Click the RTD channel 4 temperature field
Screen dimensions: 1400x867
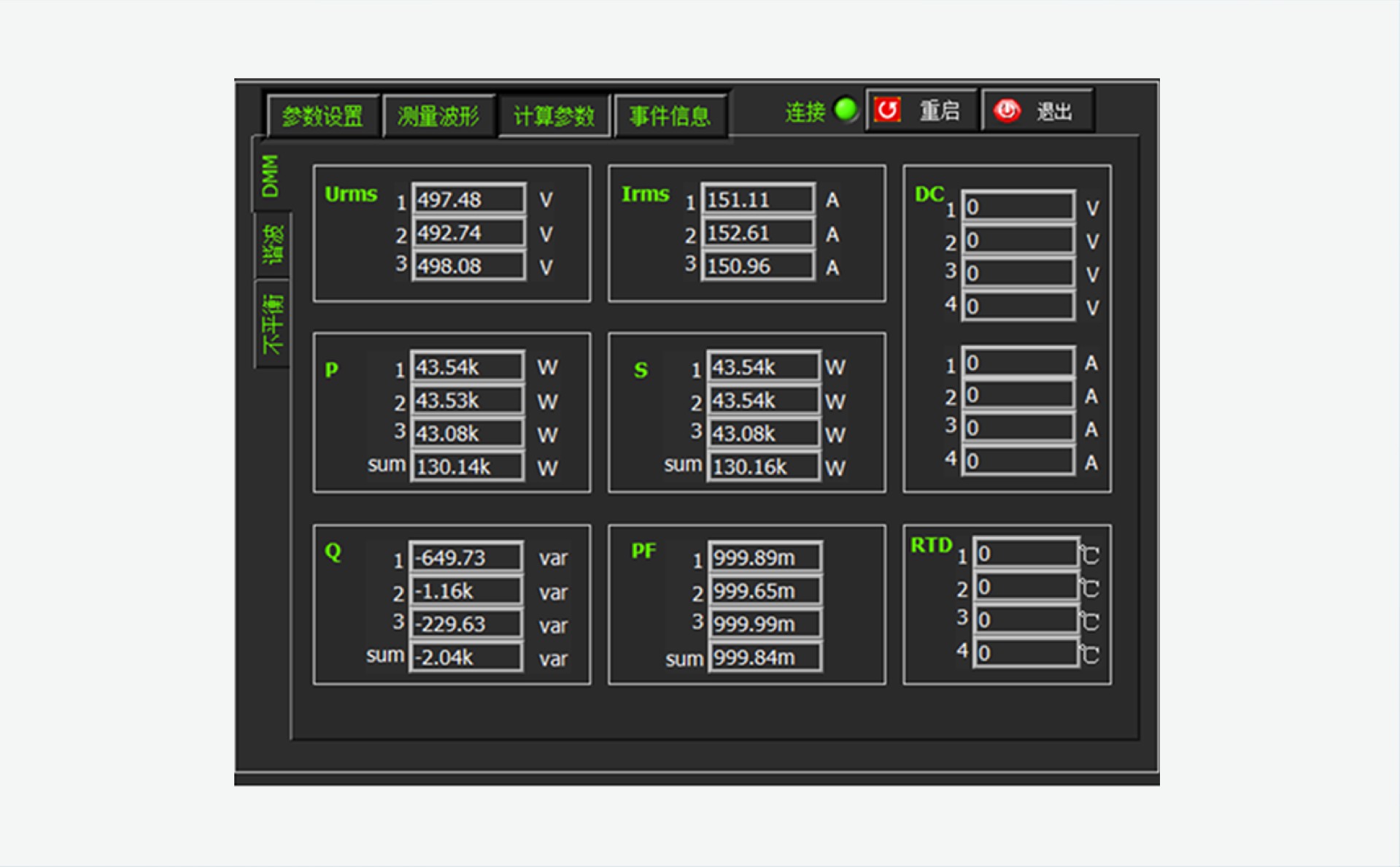pos(1025,653)
